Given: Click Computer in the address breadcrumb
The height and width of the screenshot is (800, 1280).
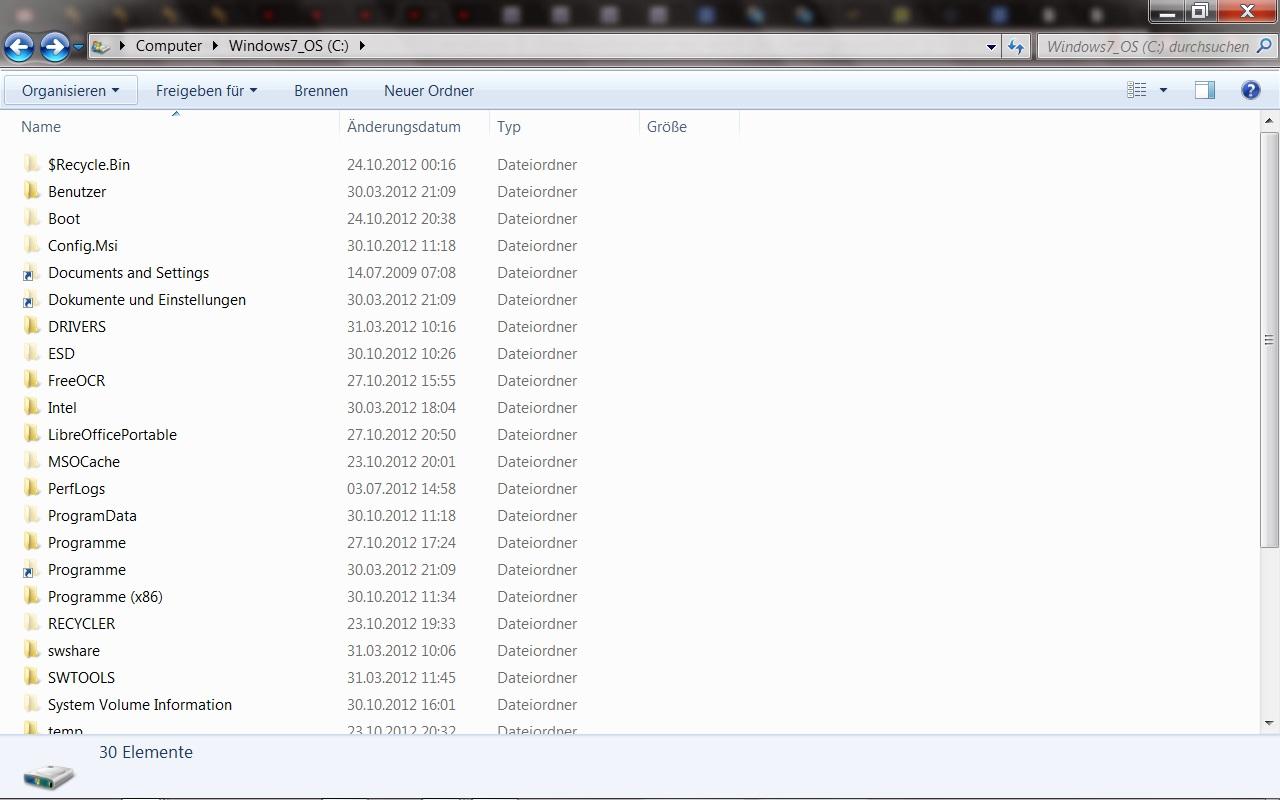Looking at the screenshot, I should (169, 46).
